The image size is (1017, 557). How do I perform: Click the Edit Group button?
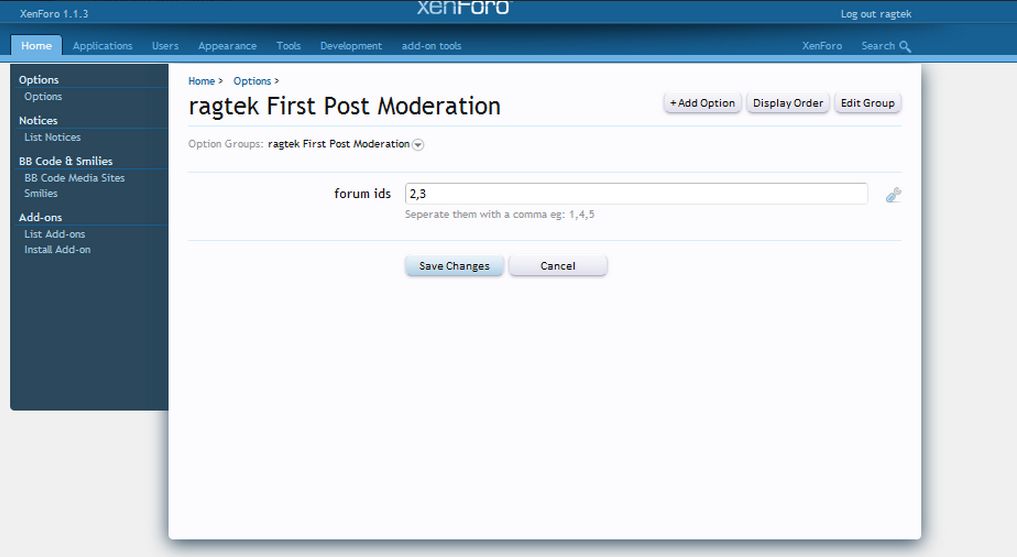867,103
